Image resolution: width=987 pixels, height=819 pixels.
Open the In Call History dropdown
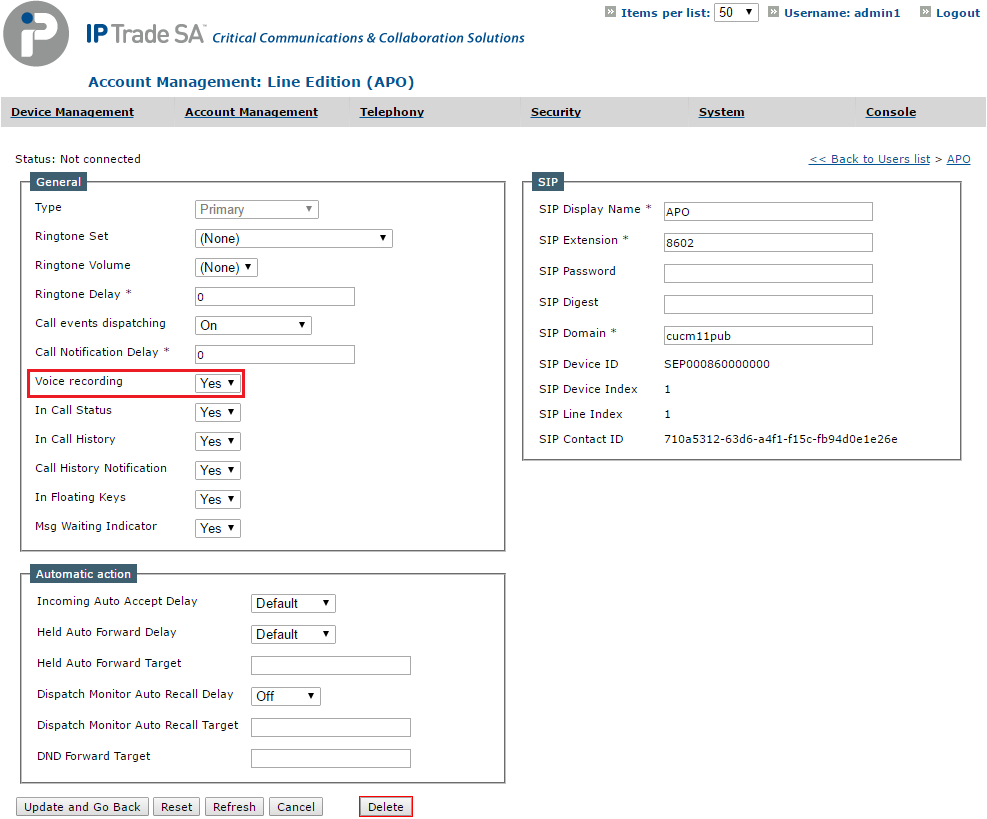tap(218, 441)
